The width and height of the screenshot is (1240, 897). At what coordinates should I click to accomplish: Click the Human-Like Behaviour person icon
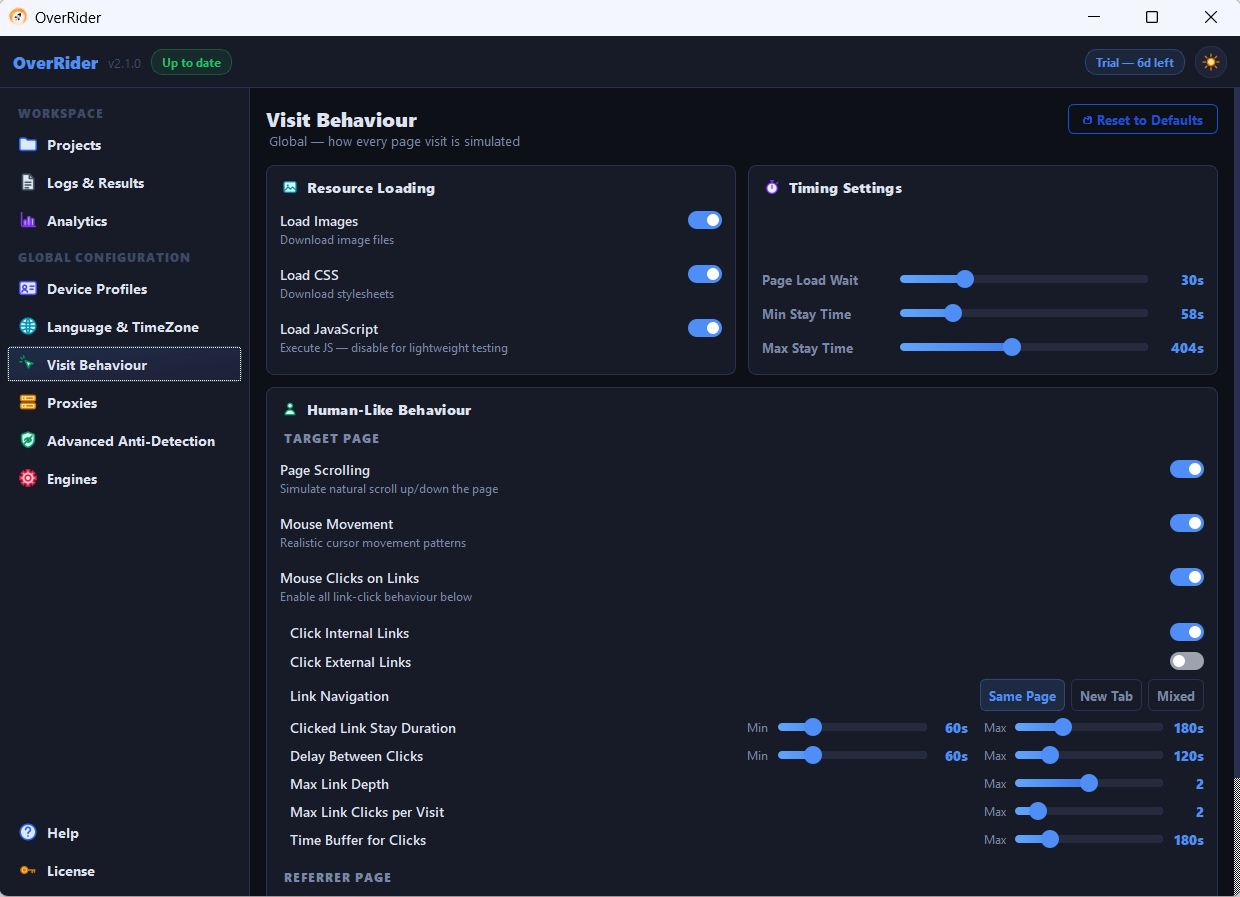pyautogui.click(x=290, y=409)
